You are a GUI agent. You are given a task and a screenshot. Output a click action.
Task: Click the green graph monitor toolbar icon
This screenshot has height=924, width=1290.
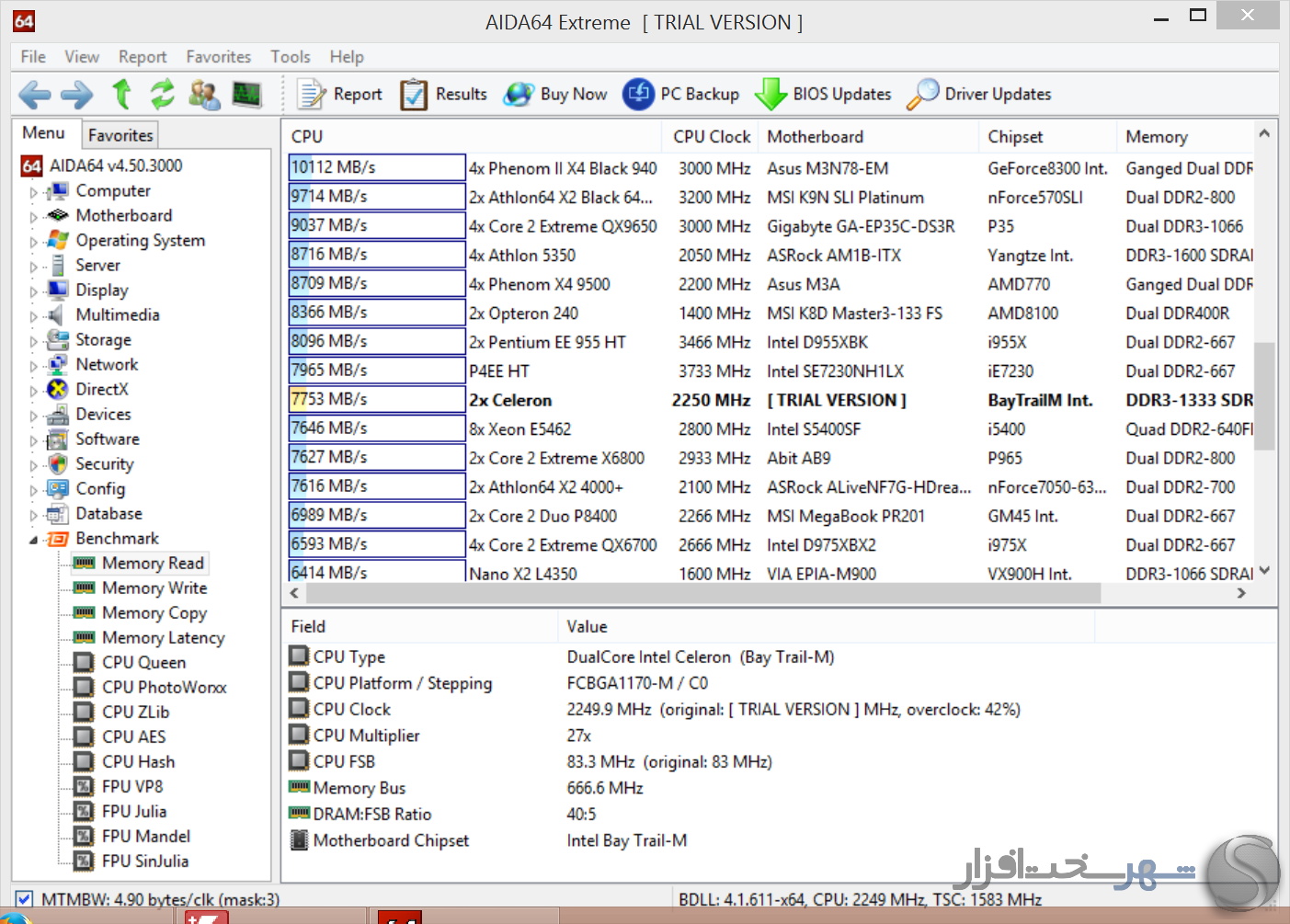246,94
